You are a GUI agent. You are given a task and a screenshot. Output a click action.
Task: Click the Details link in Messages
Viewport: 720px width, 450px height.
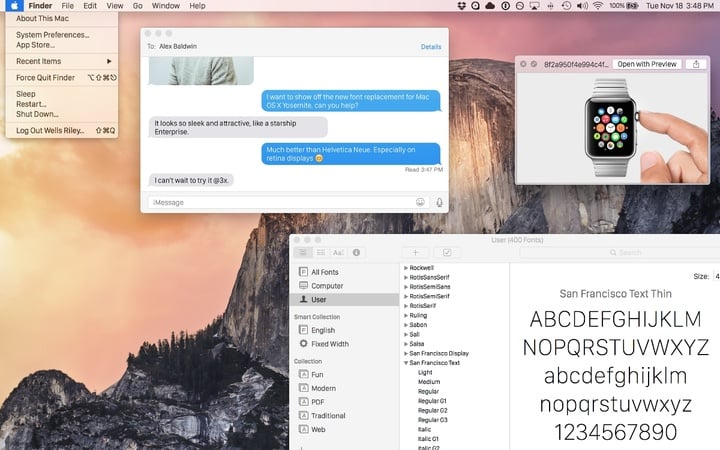point(431,47)
